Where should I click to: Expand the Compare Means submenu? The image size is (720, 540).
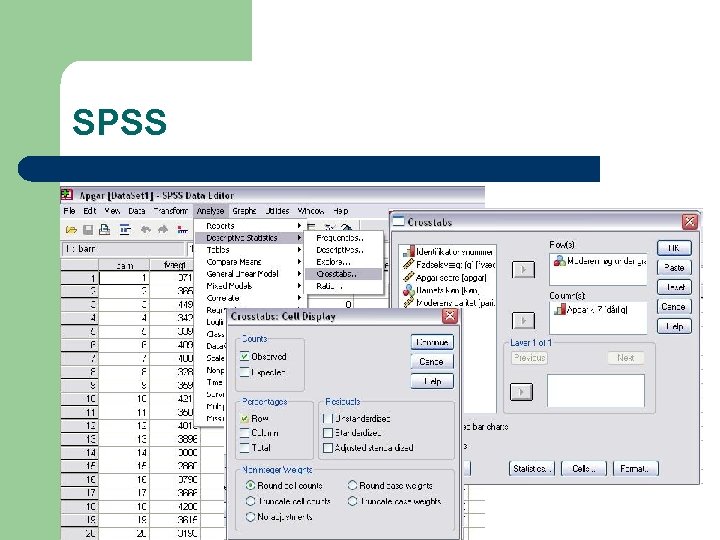coord(249,262)
